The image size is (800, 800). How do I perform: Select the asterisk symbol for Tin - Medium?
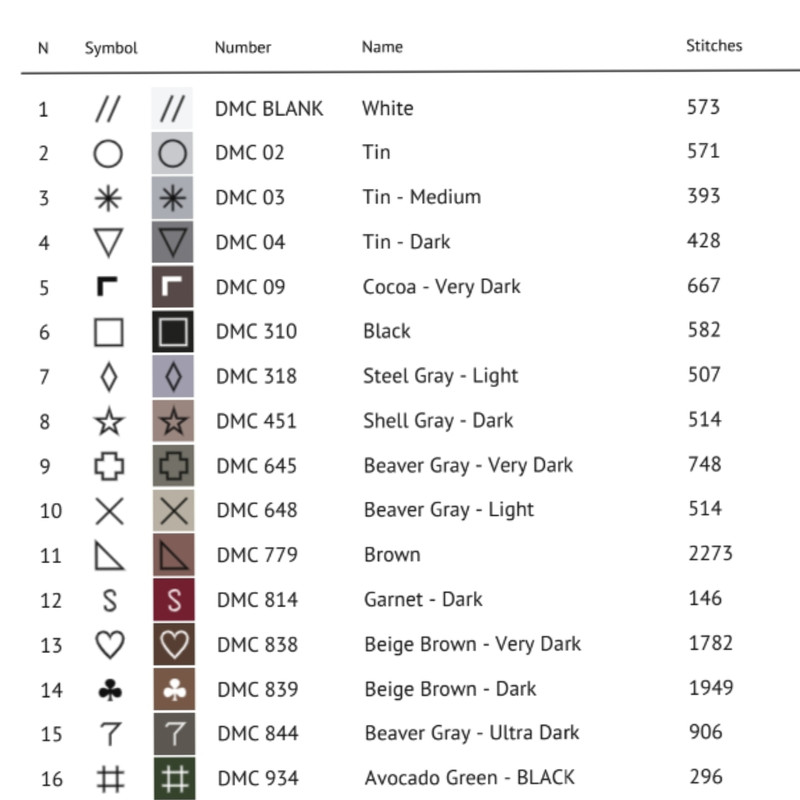click(x=108, y=198)
